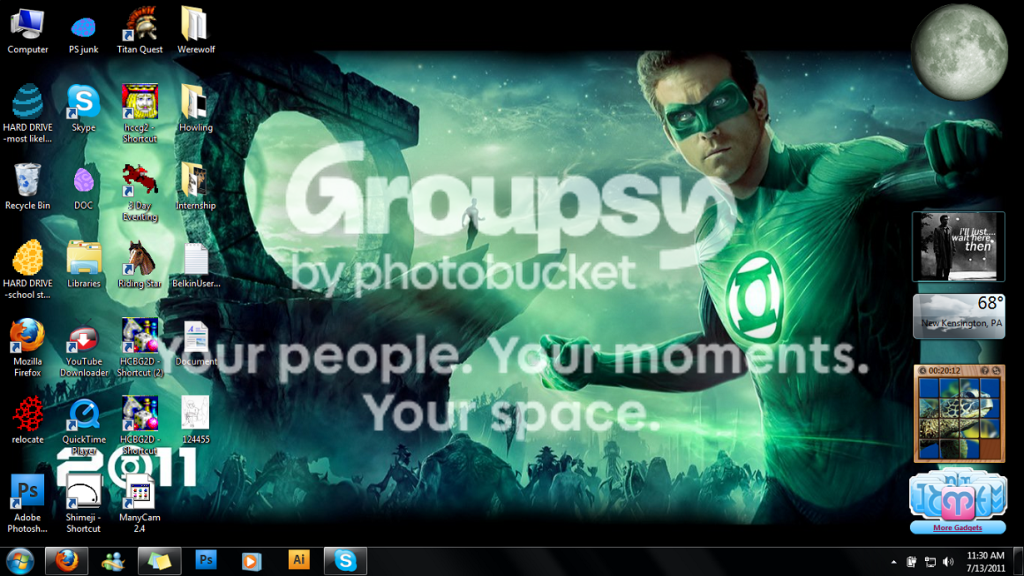The height and width of the screenshot is (576, 1024).
Task: Click the picture puzzle gadget board
Action: (959, 417)
